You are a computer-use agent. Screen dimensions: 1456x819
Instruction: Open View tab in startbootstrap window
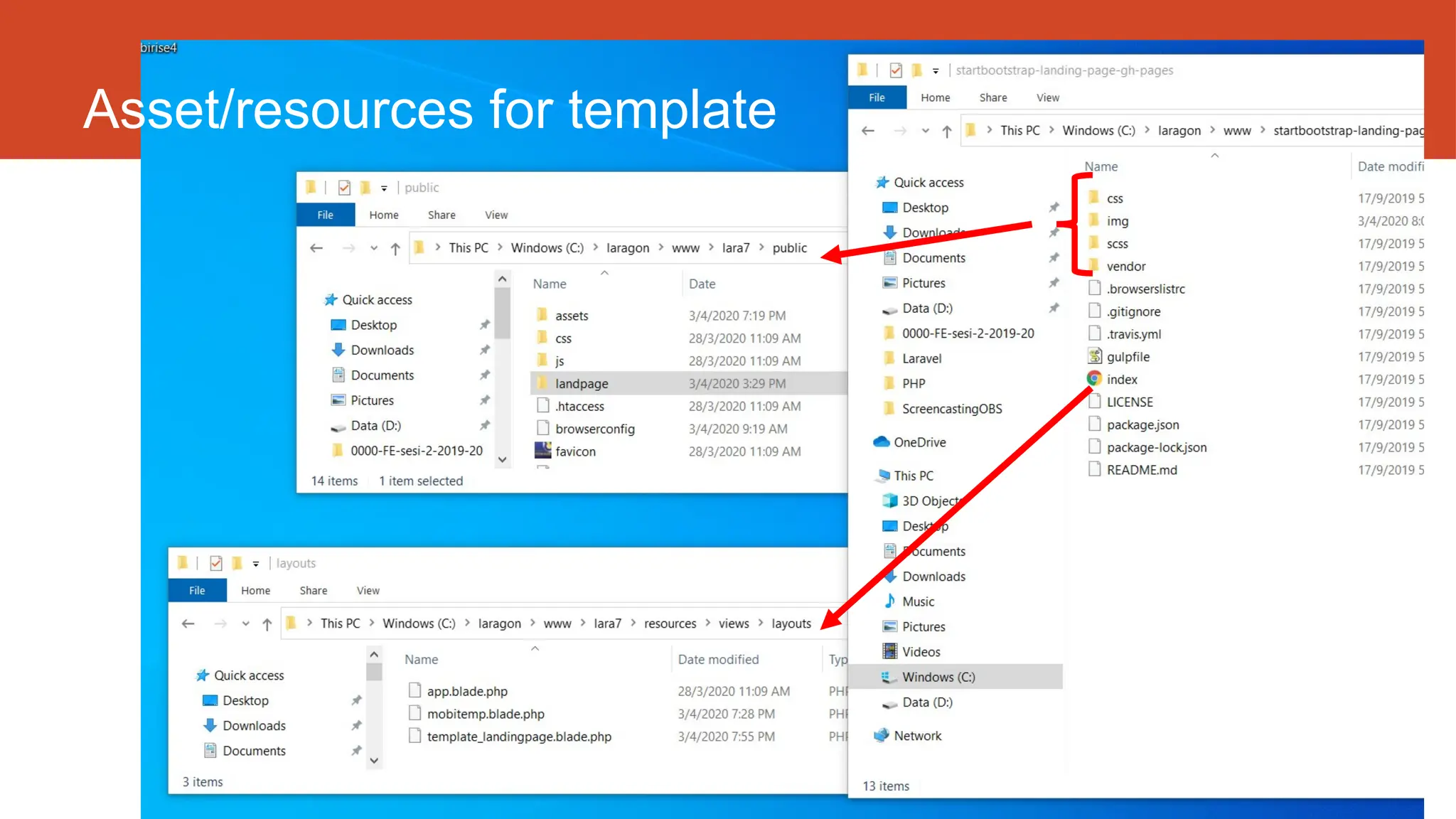click(1048, 97)
